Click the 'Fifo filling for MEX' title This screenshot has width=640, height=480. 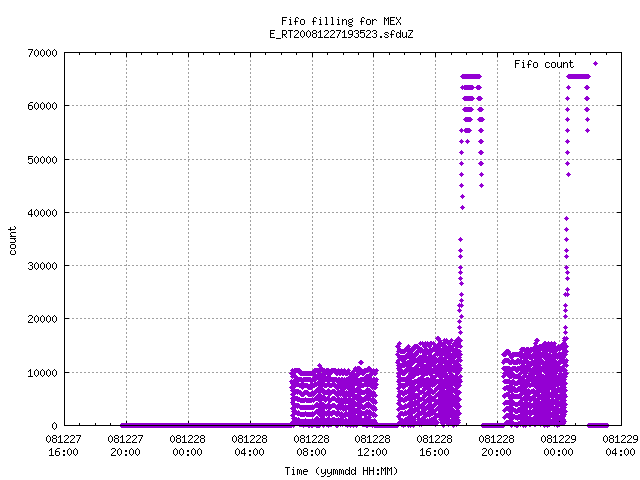[x=341, y=21]
